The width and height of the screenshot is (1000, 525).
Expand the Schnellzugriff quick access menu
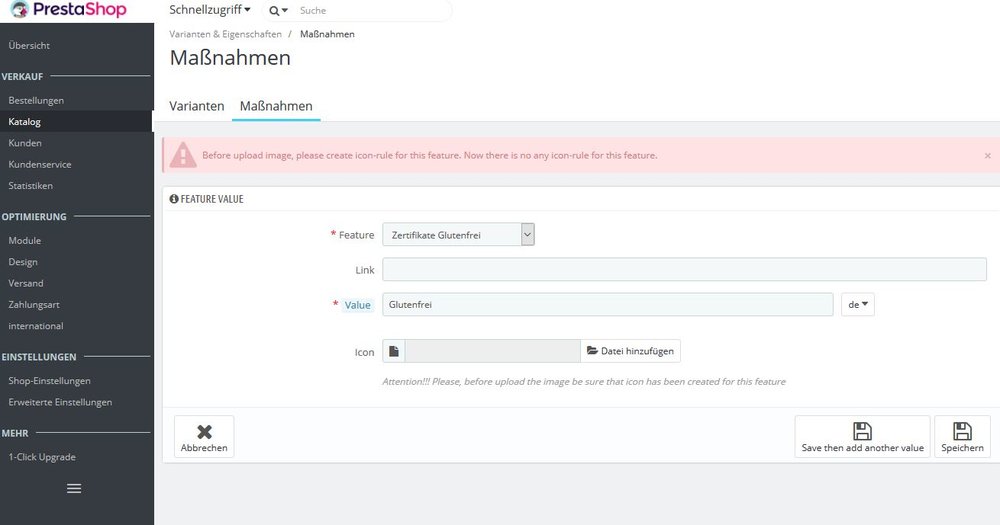click(209, 10)
